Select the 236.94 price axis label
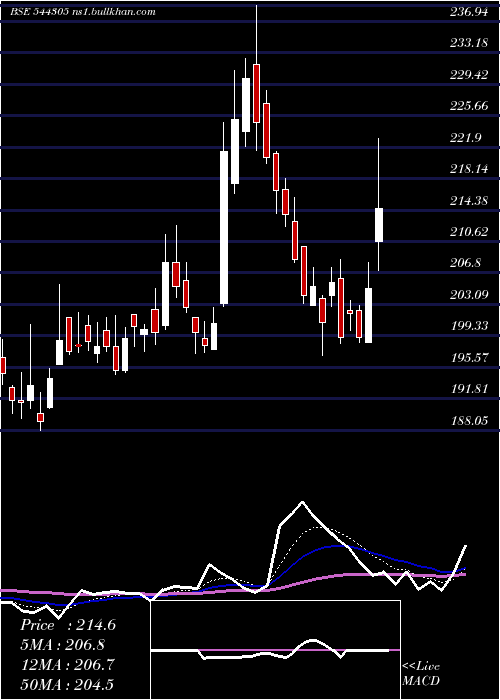Image resolution: width=500 pixels, height=700 pixels. pos(468,12)
